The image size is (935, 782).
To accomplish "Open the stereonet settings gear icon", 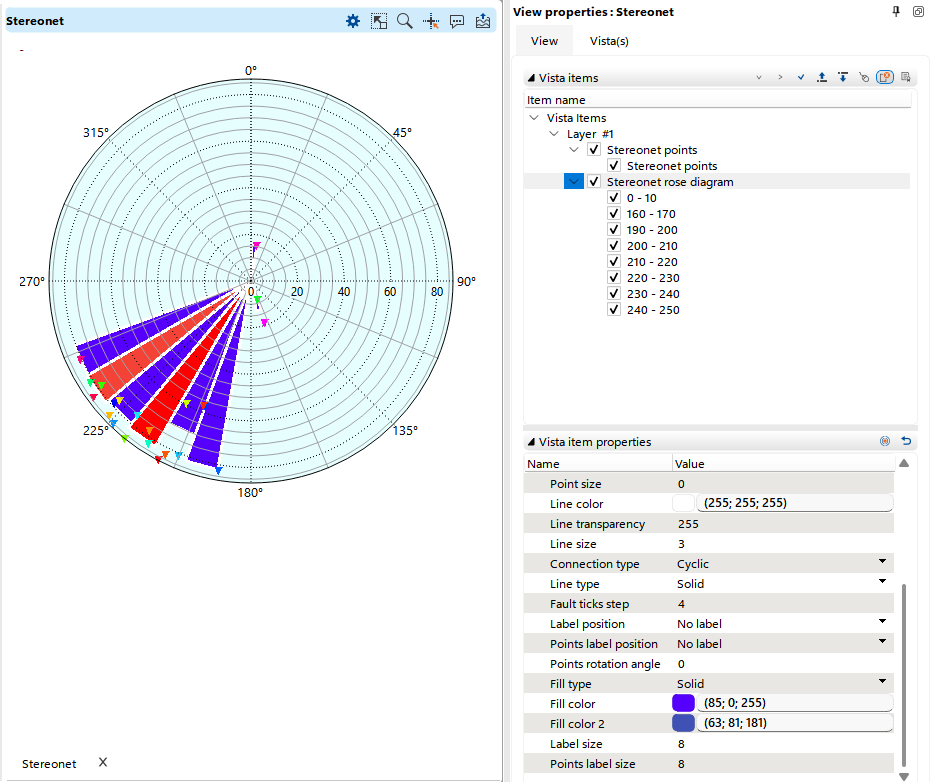I will coord(353,20).
